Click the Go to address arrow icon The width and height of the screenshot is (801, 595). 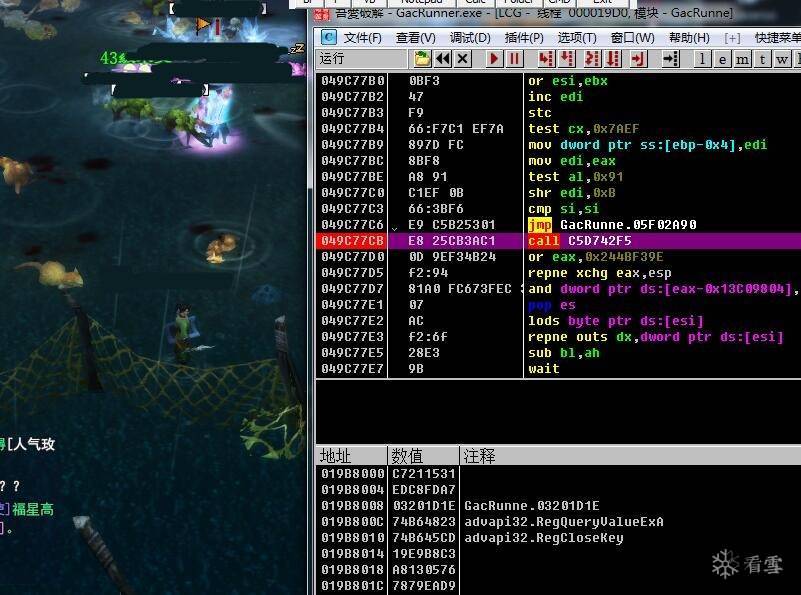[670, 59]
